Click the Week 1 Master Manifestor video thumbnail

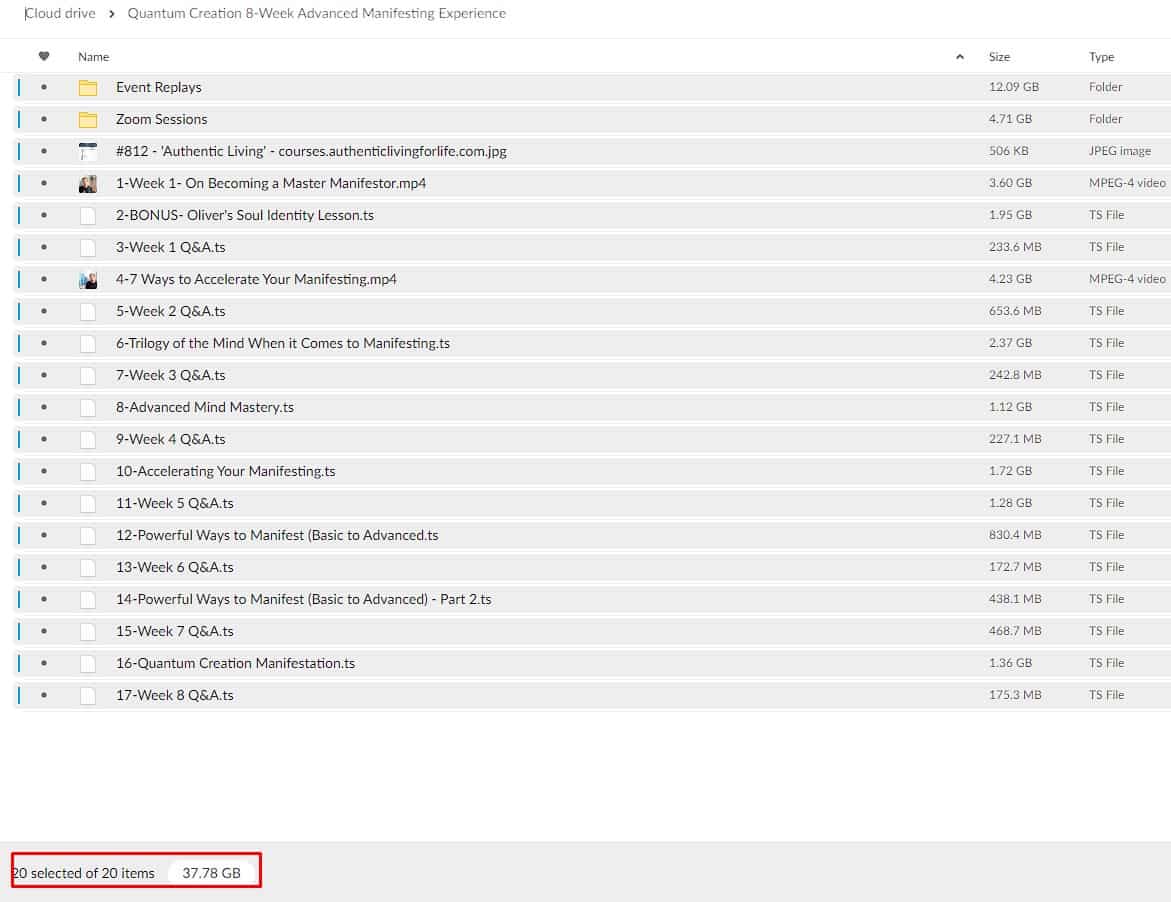coord(88,184)
